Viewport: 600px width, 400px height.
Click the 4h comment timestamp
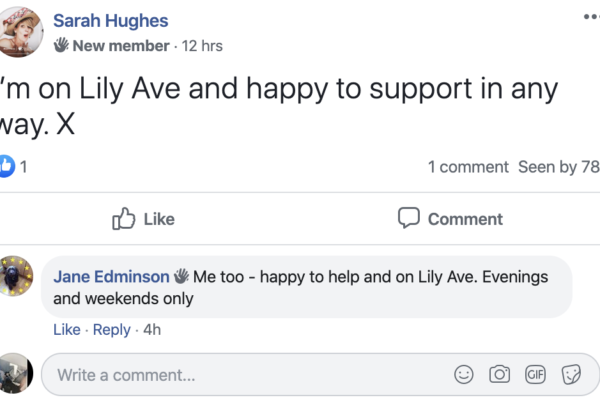[x=152, y=330]
